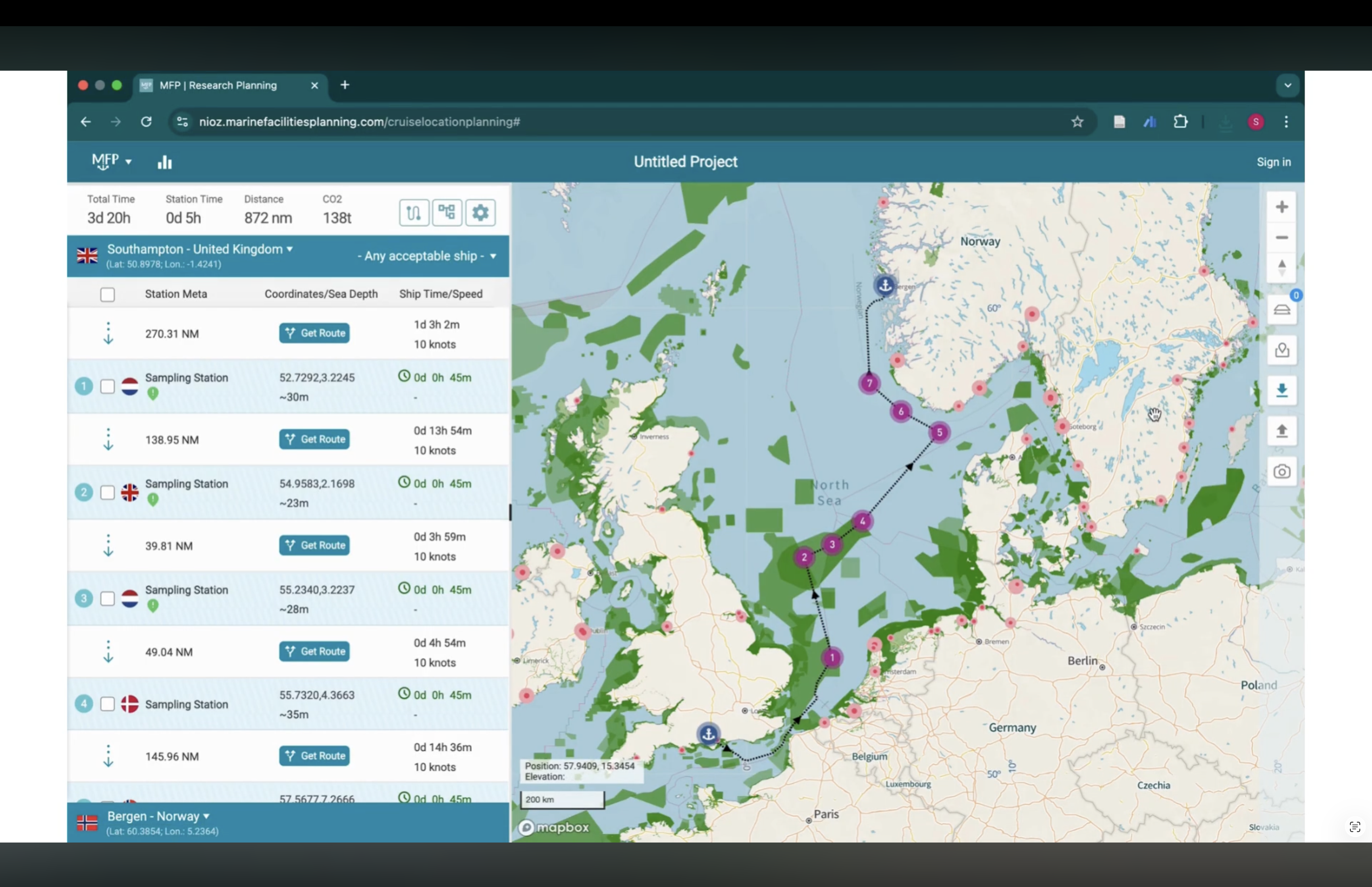Get Route for the 145.96 NM leg
Viewport: 1372px width, 887px height.
[x=314, y=755]
